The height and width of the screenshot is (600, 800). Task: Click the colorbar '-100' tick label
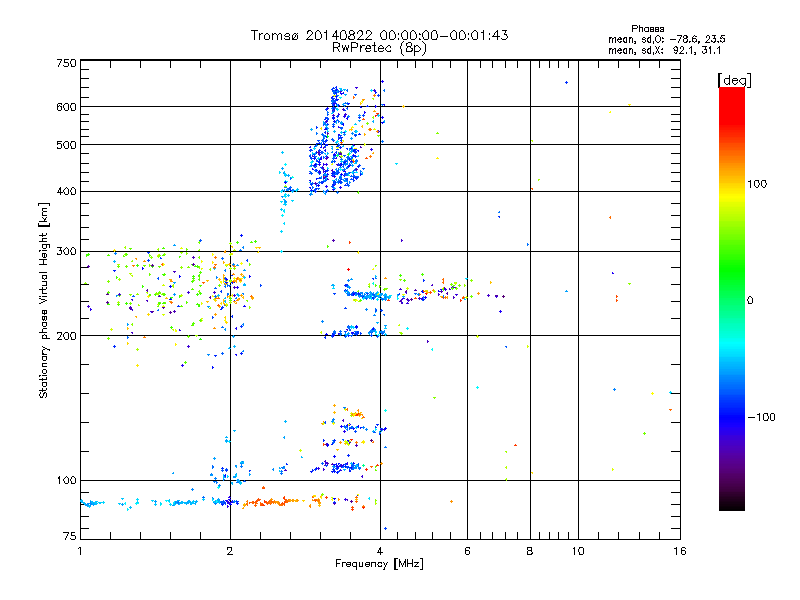[761, 417]
